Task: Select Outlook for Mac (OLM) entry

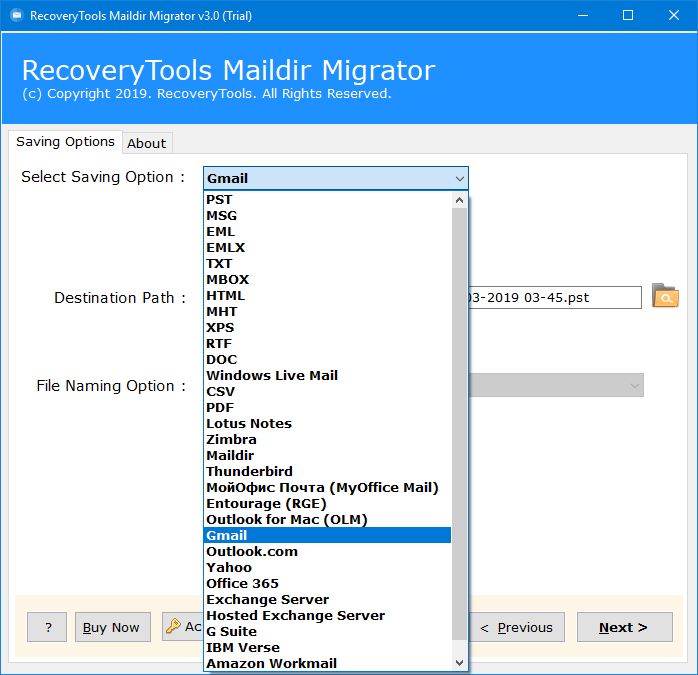Action: [327, 520]
